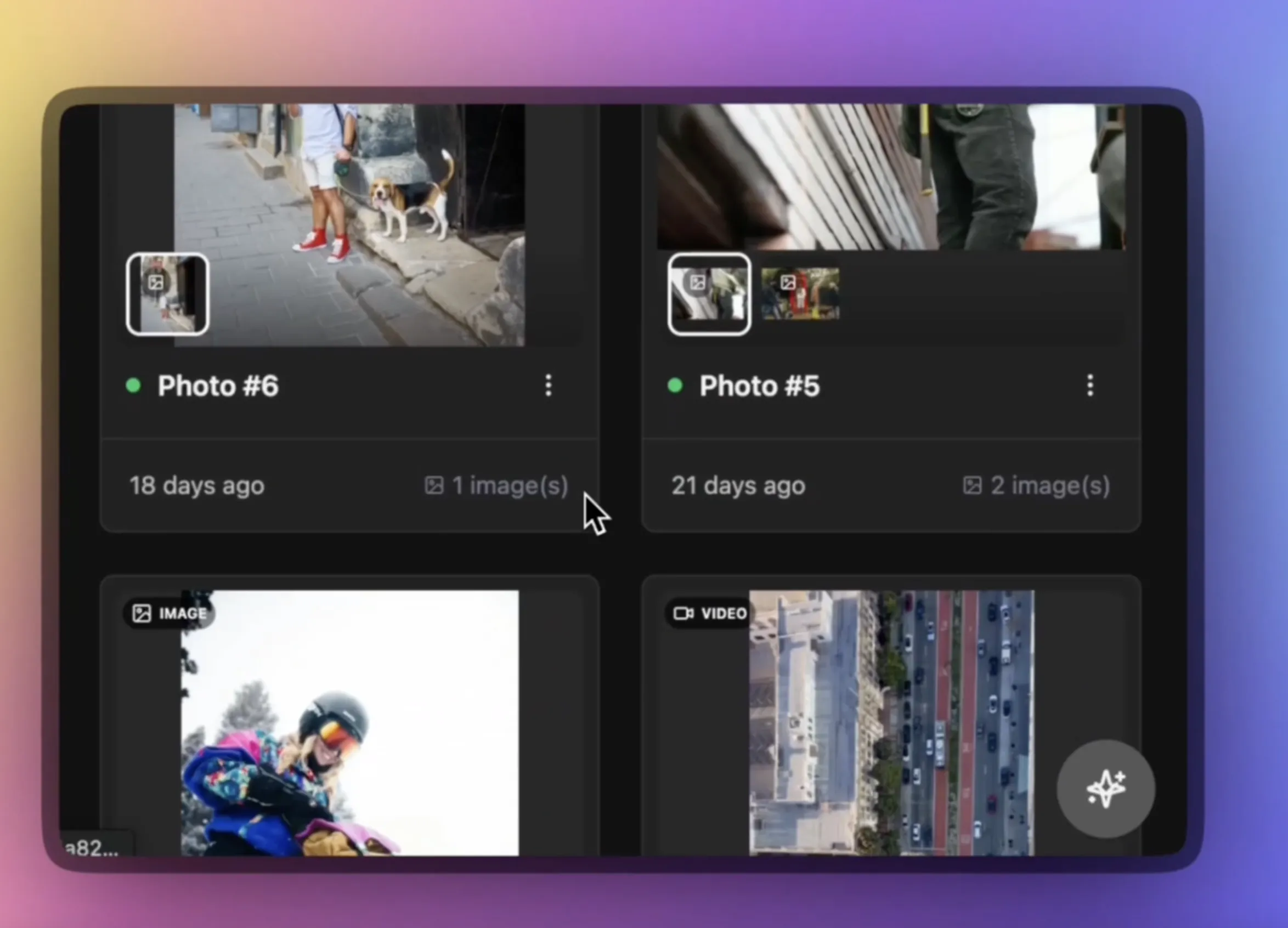The width and height of the screenshot is (1288, 928).
Task: Click the Photo #6 title
Action: pyautogui.click(x=218, y=386)
